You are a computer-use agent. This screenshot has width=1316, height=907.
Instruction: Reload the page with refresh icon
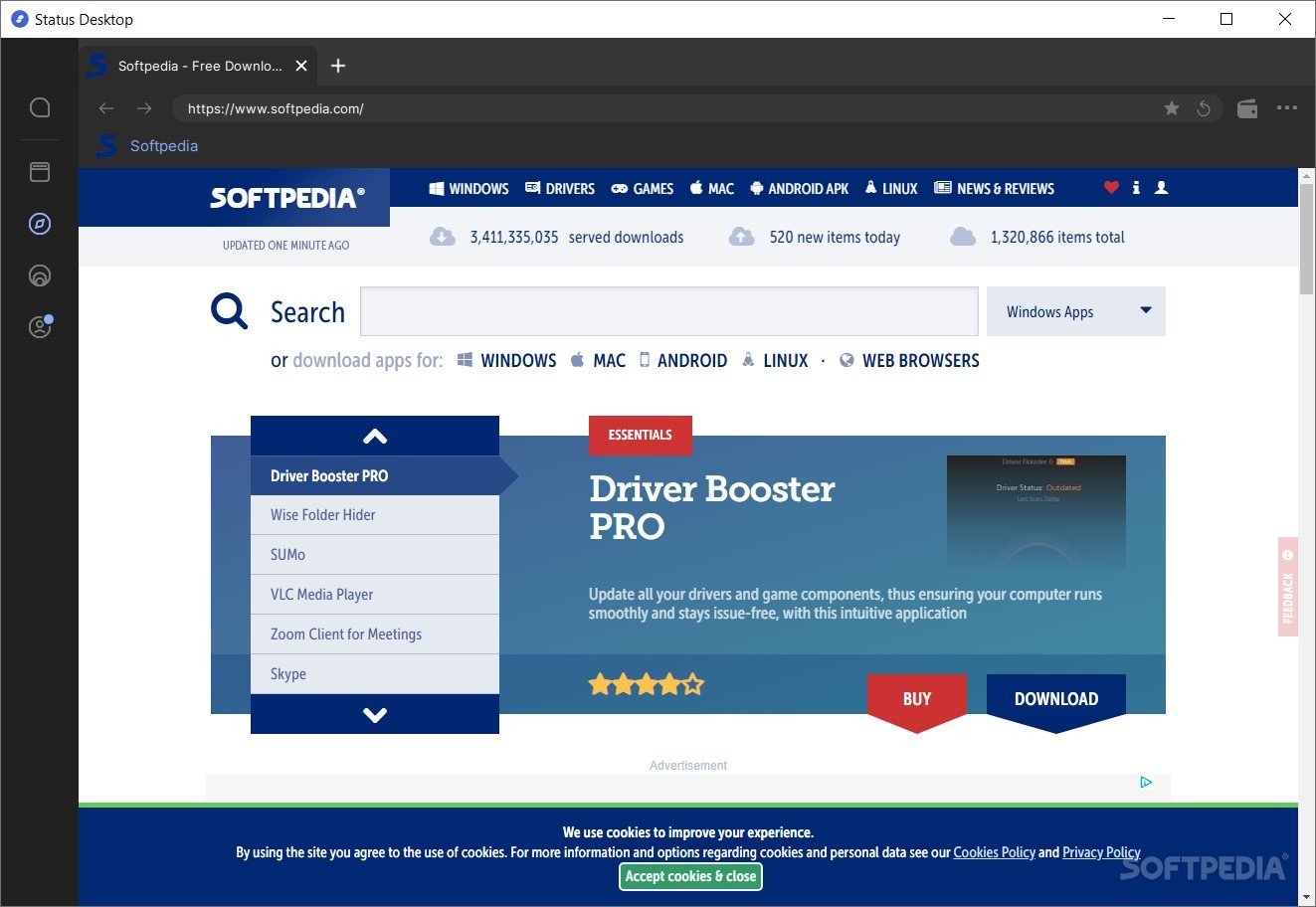tap(1204, 108)
